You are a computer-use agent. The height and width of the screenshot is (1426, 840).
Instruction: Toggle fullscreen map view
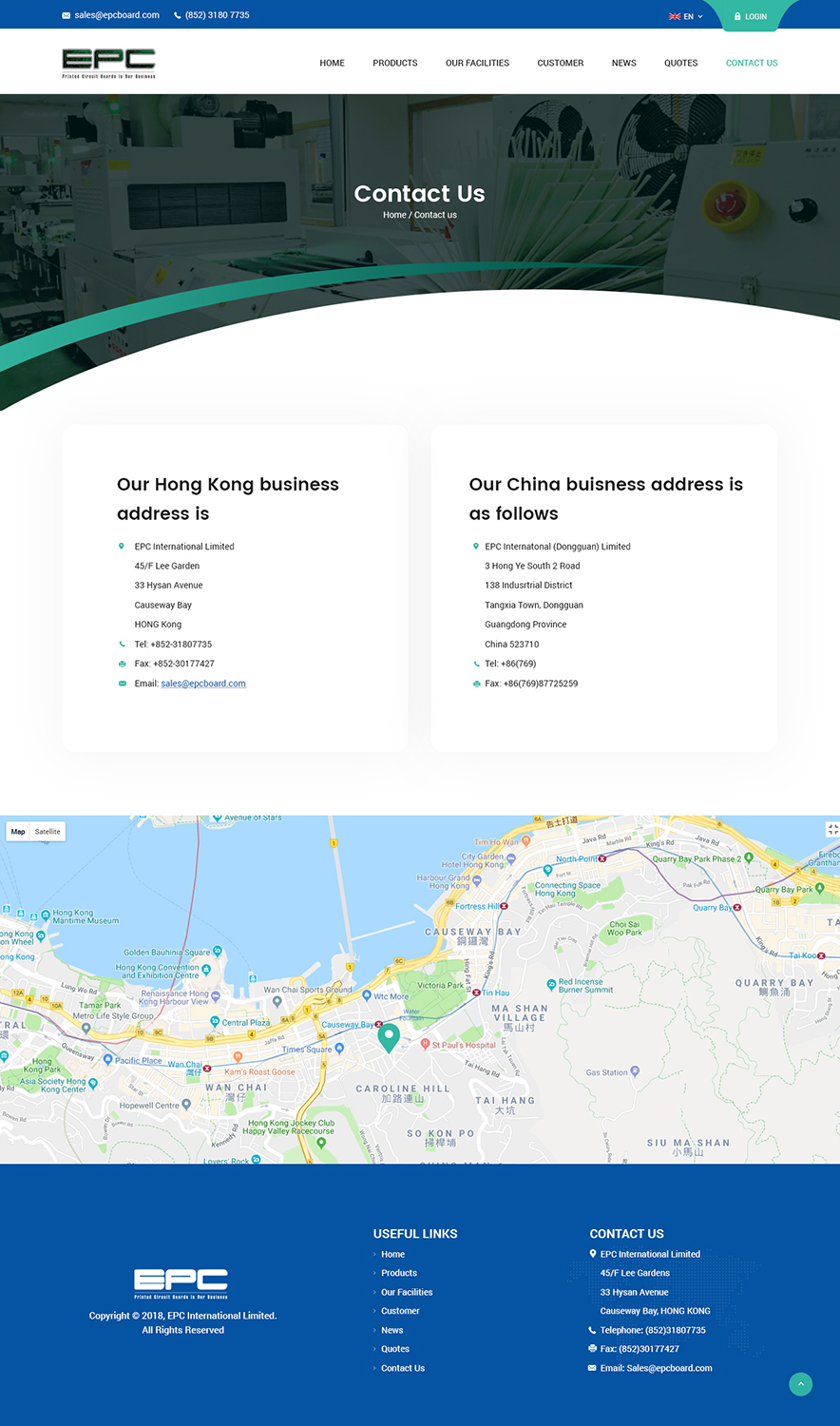(x=832, y=829)
